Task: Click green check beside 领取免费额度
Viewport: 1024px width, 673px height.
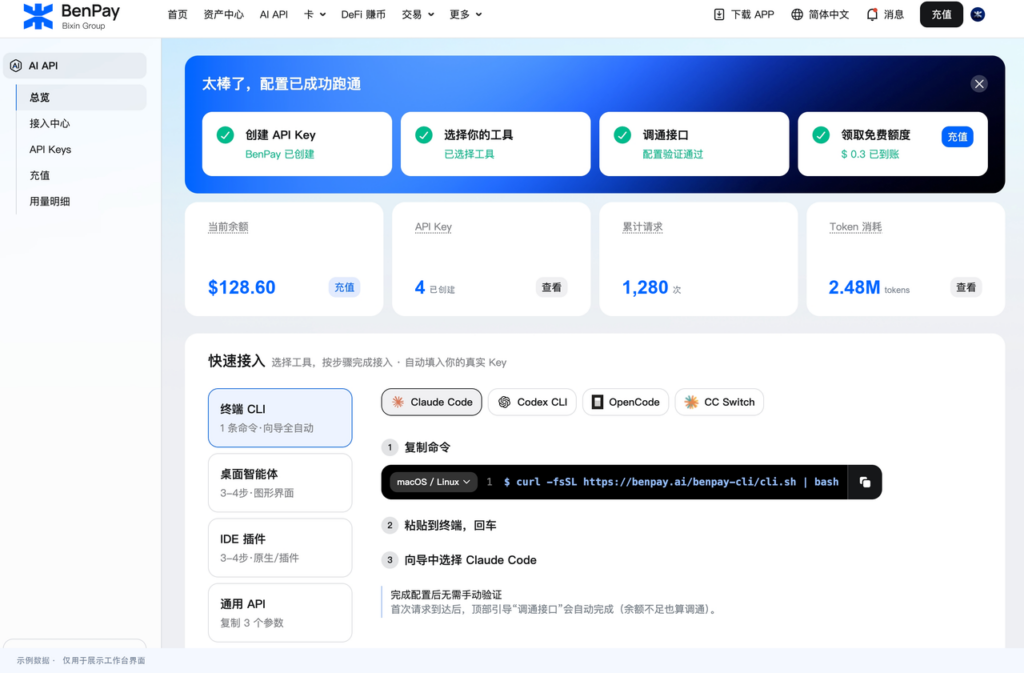Action: tap(821, 135)
